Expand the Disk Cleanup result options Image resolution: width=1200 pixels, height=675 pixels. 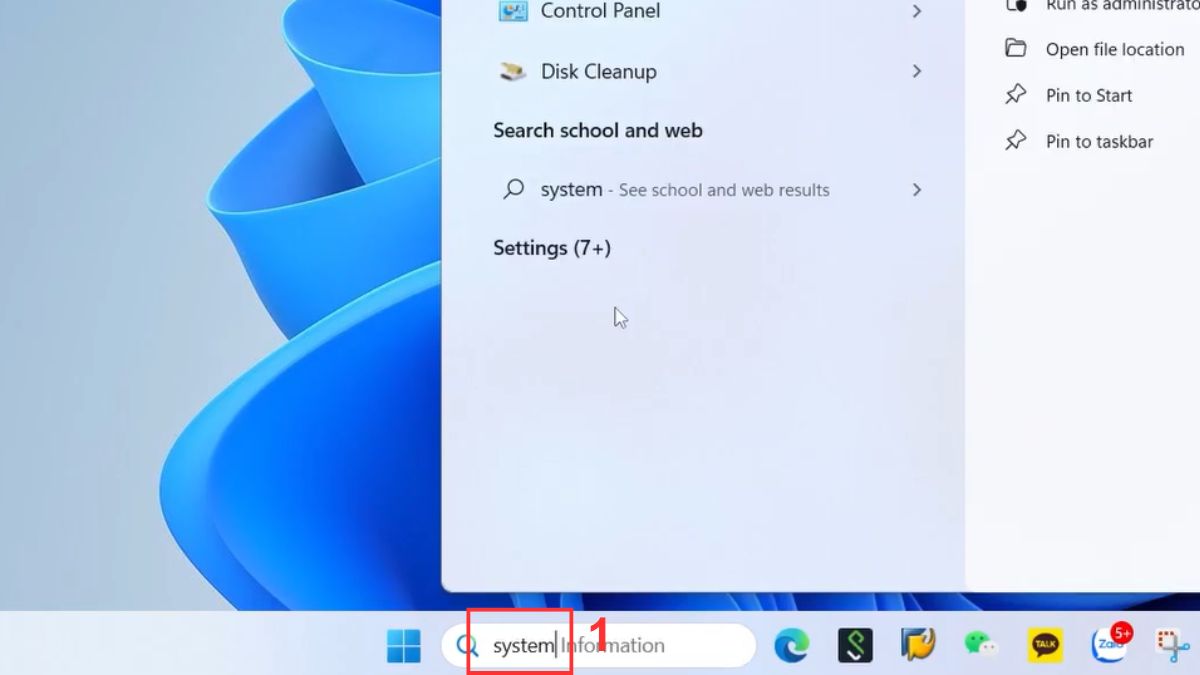click(x=917, y=71)
